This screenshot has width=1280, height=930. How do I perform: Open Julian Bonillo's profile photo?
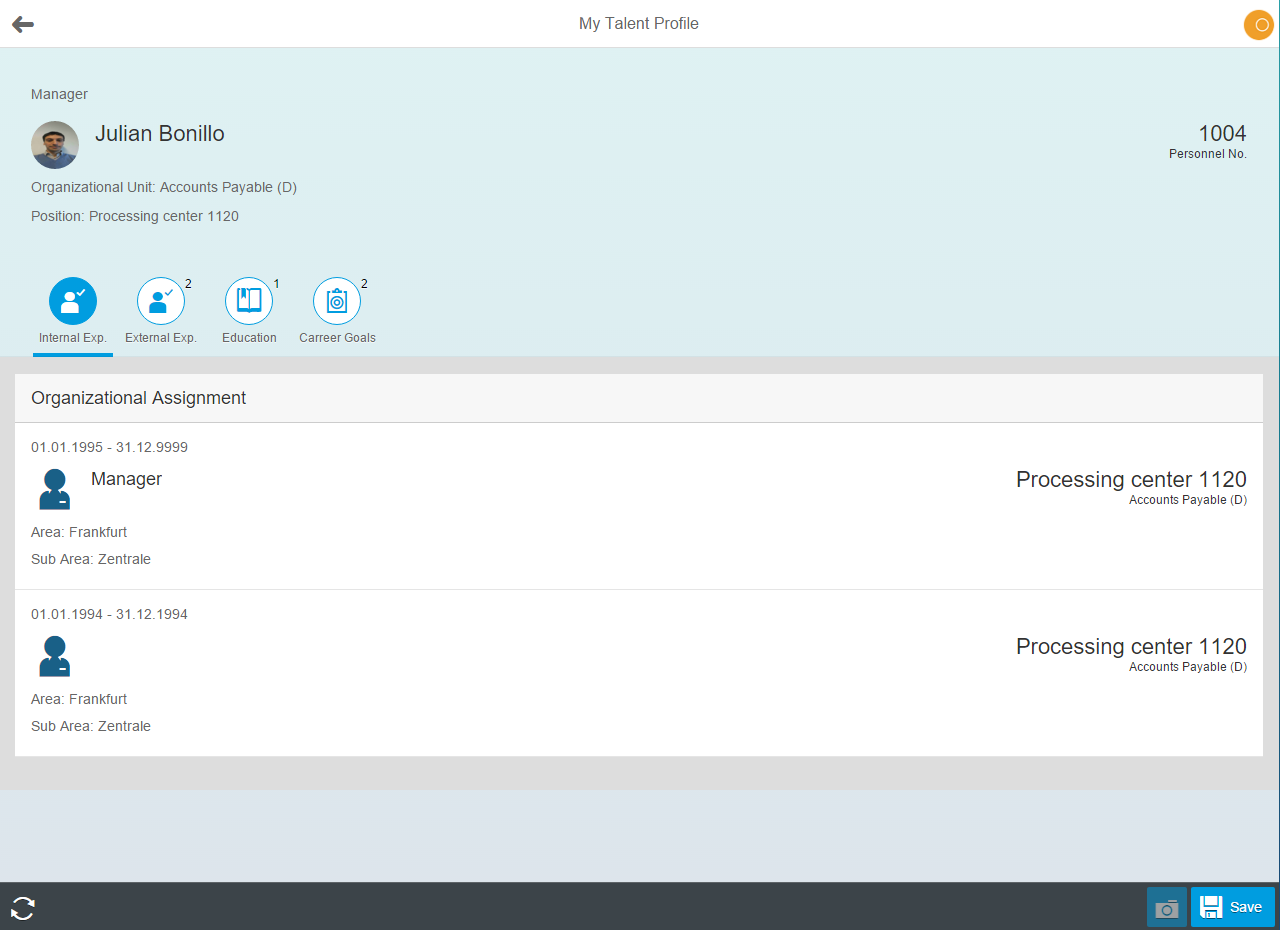[54, 145]
